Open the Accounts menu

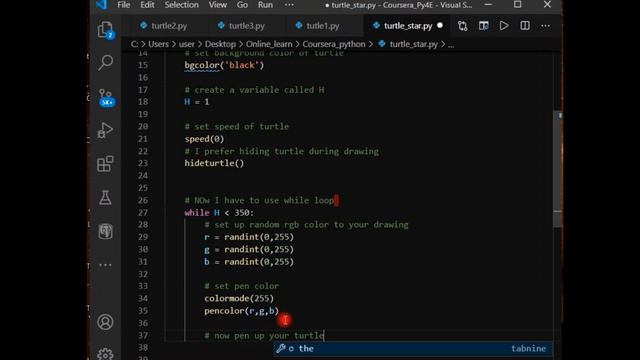(x=105, y=322)
